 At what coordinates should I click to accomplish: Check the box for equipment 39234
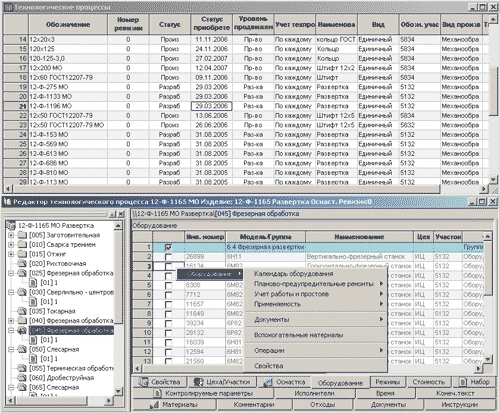pyautogui.click(x=168, y=323)
